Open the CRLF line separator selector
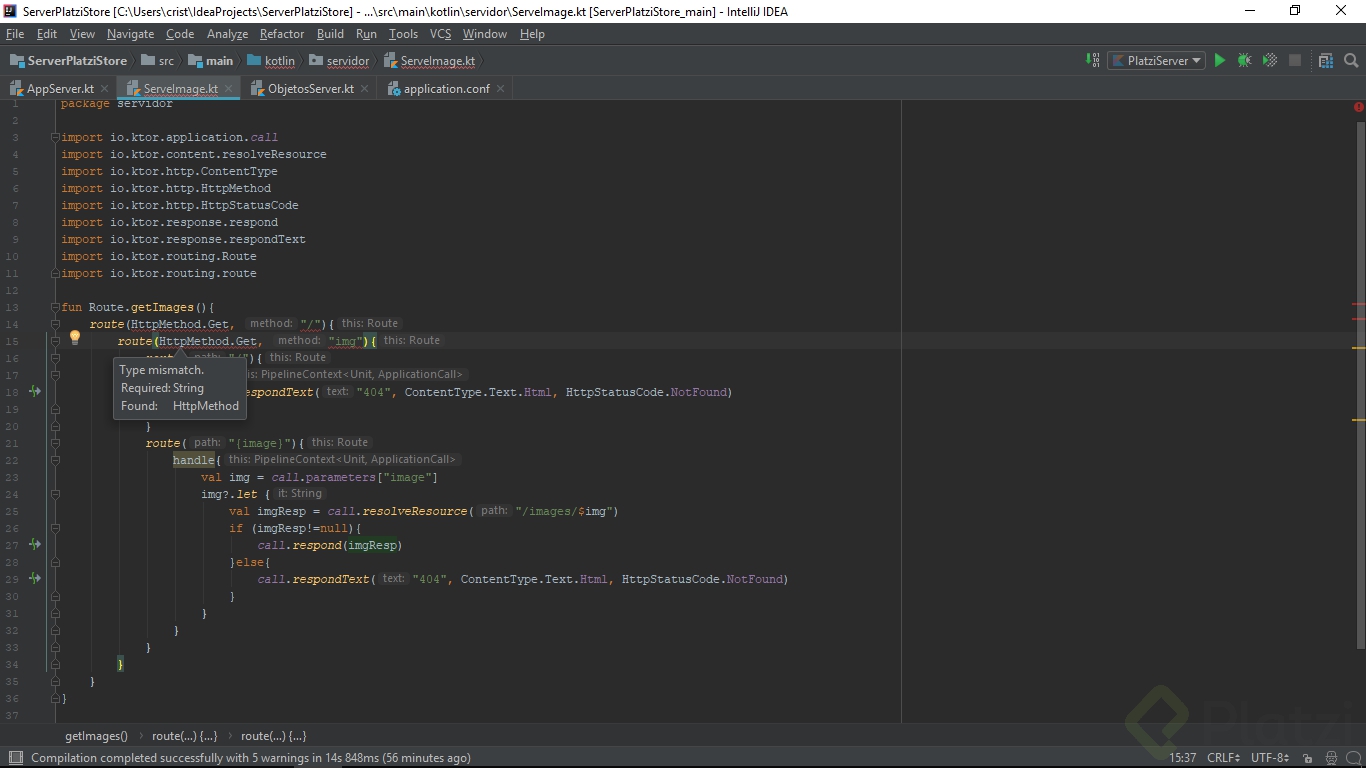1366x768 pixels. pyautogui.click(x=1223, y=758)
